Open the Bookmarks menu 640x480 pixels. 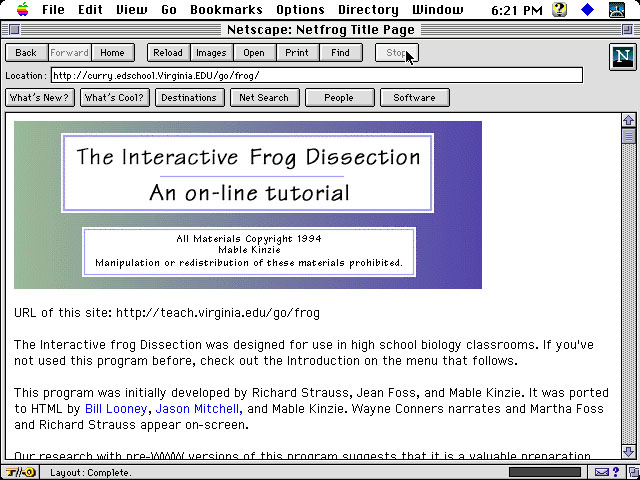coord(226,10)
